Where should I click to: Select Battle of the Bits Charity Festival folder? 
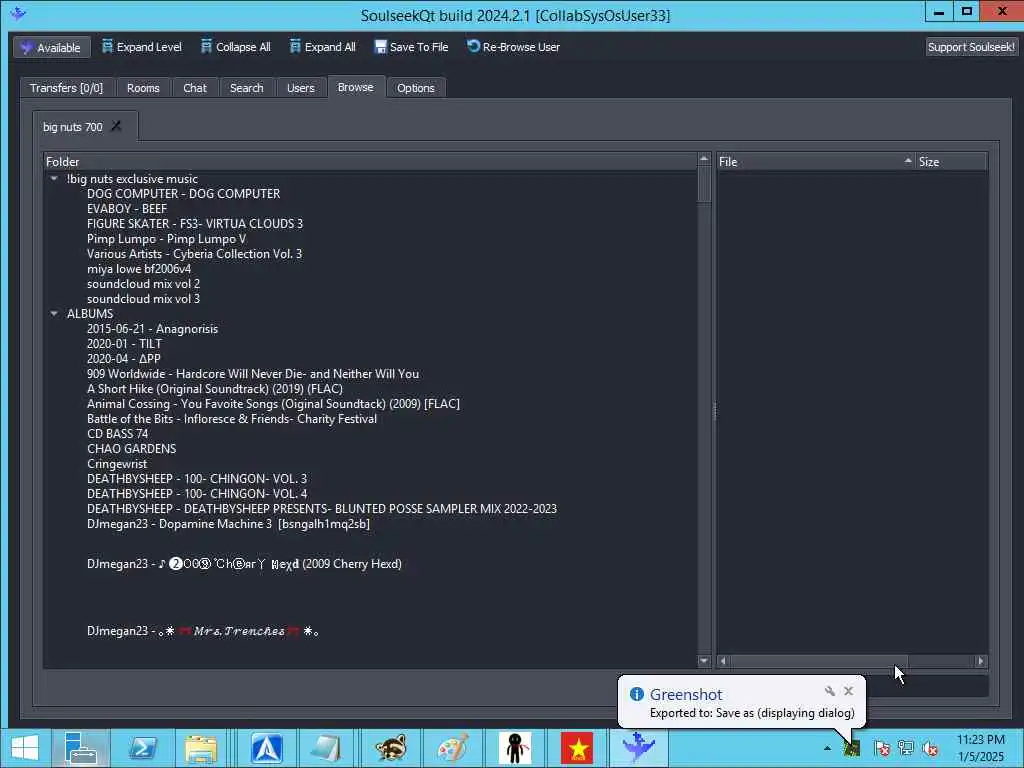pyautogui.click(x=232, y=419)
